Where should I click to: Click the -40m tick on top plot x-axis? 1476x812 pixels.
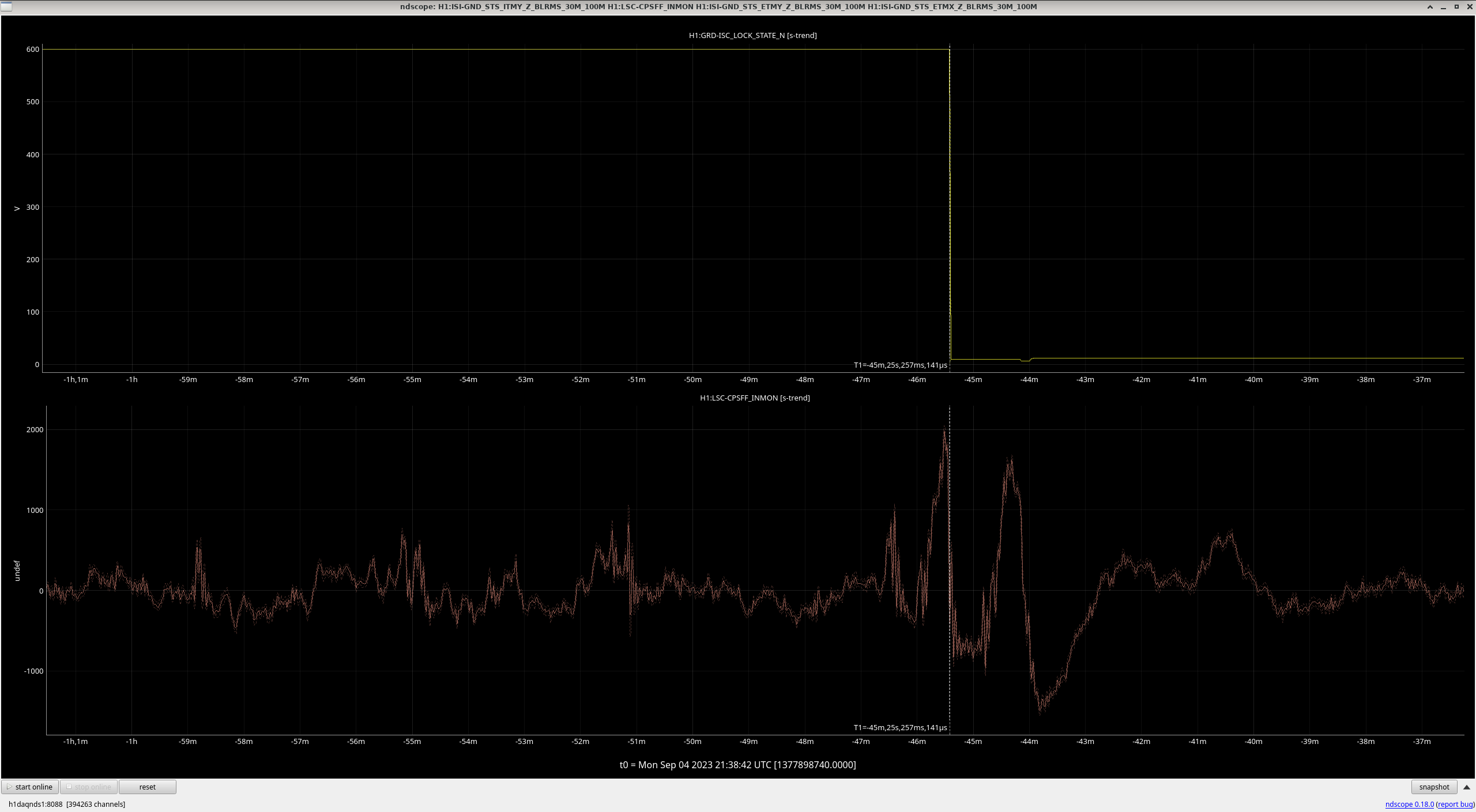[1253, 379]
